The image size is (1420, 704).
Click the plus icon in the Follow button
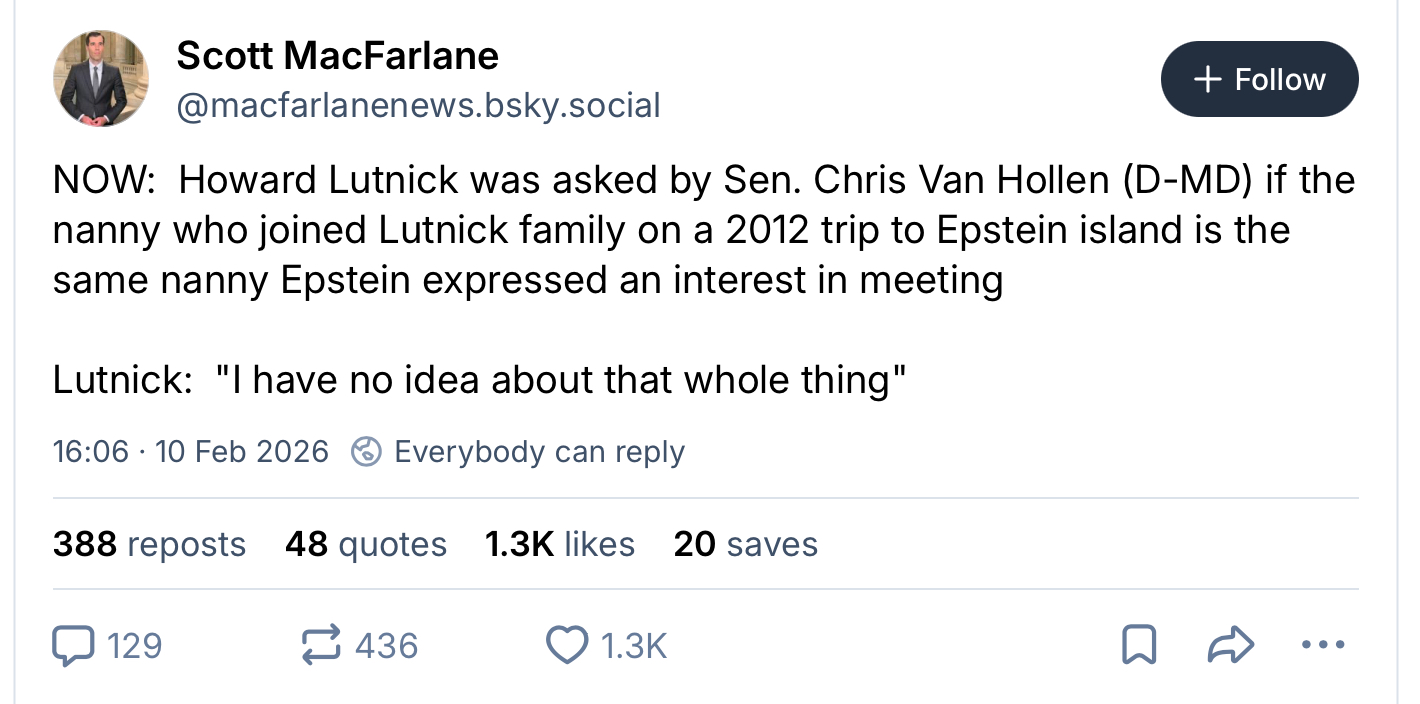pos(1208,79)
